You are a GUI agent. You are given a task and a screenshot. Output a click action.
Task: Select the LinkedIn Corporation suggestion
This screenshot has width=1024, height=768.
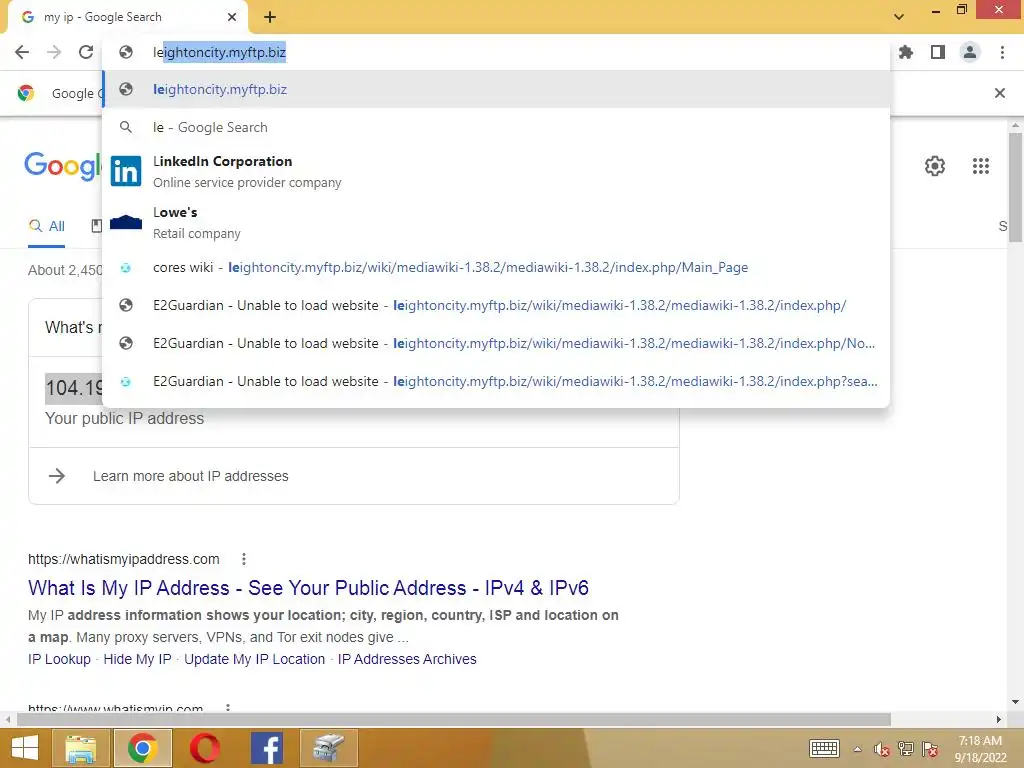(x=496, y=171)
